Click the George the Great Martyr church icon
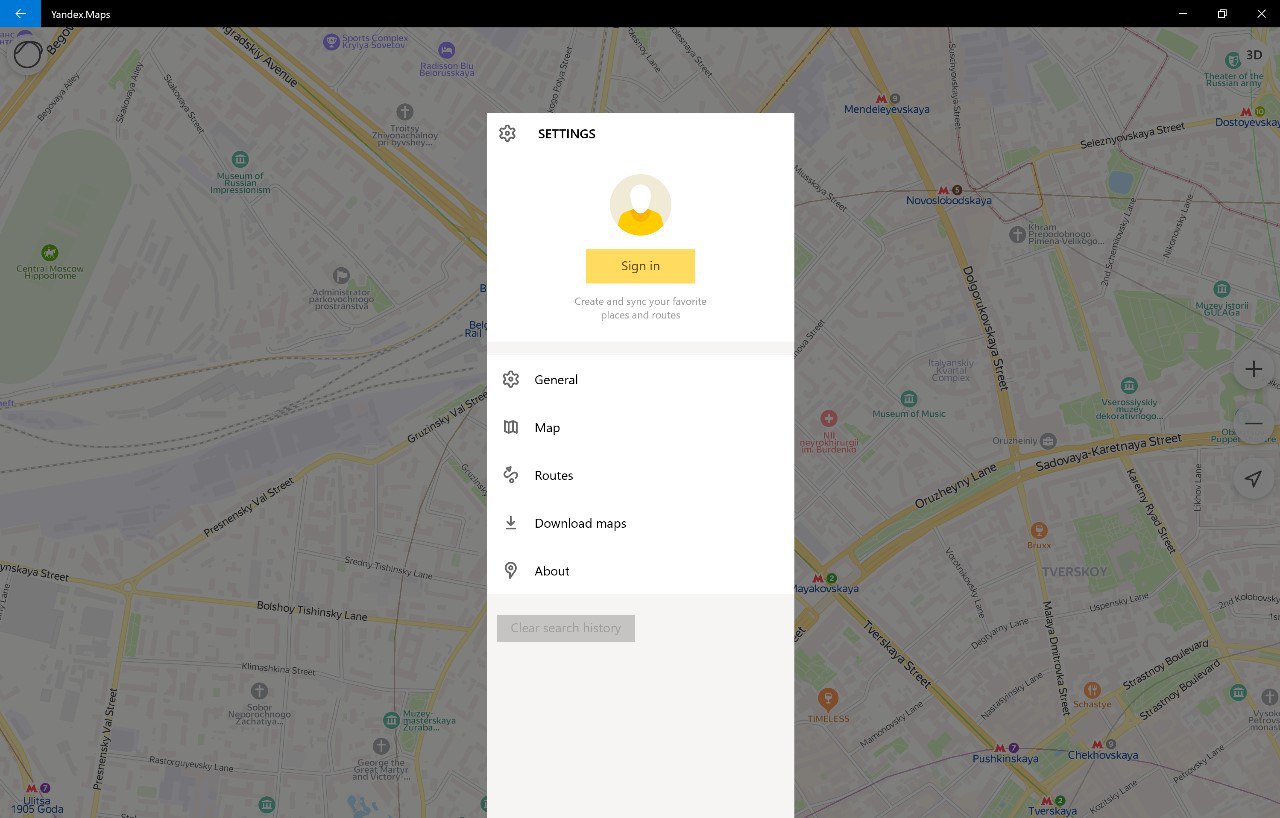 pyautogui.click(x=381, y=746)
